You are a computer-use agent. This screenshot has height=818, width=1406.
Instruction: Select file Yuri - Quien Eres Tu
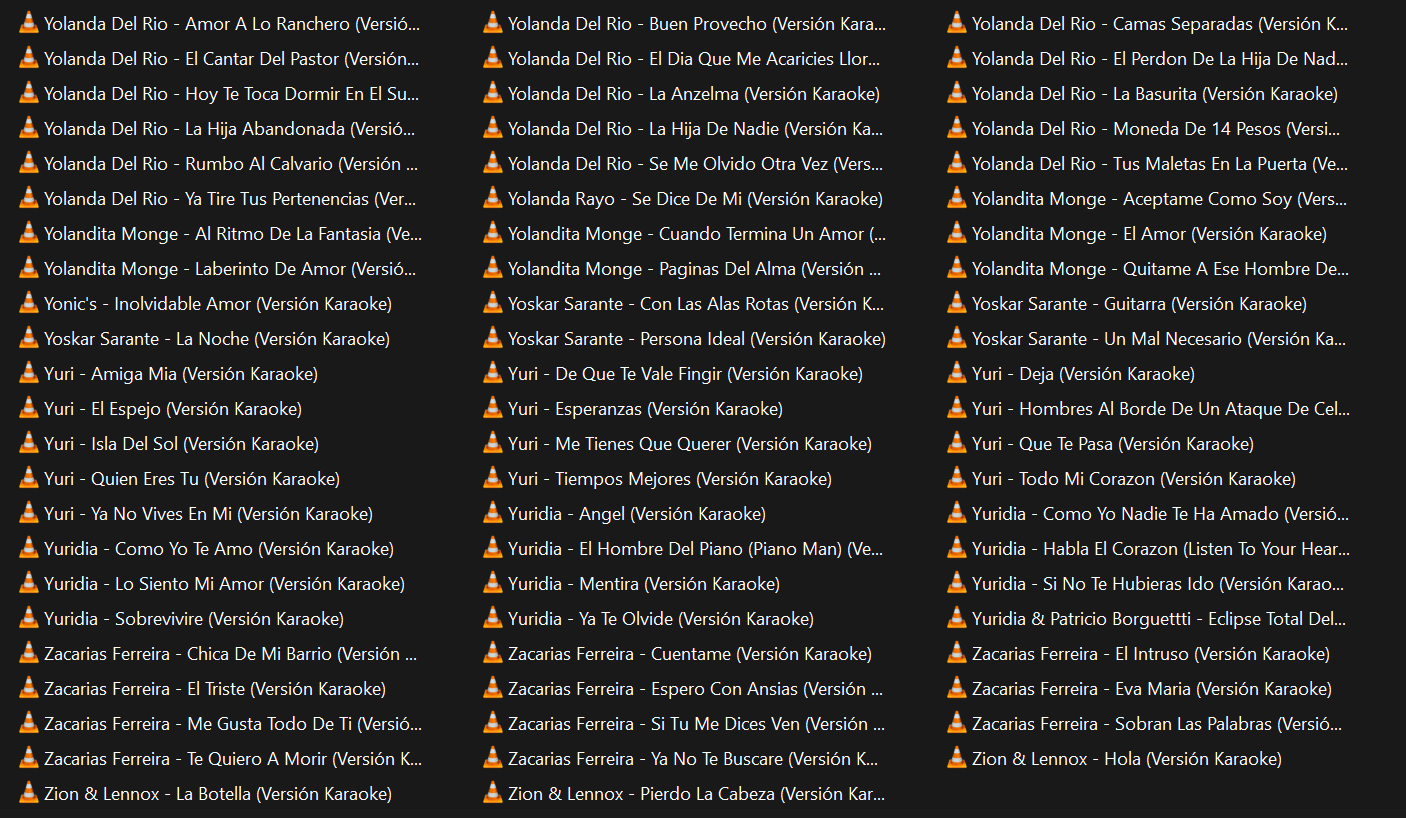coord(180,478)
